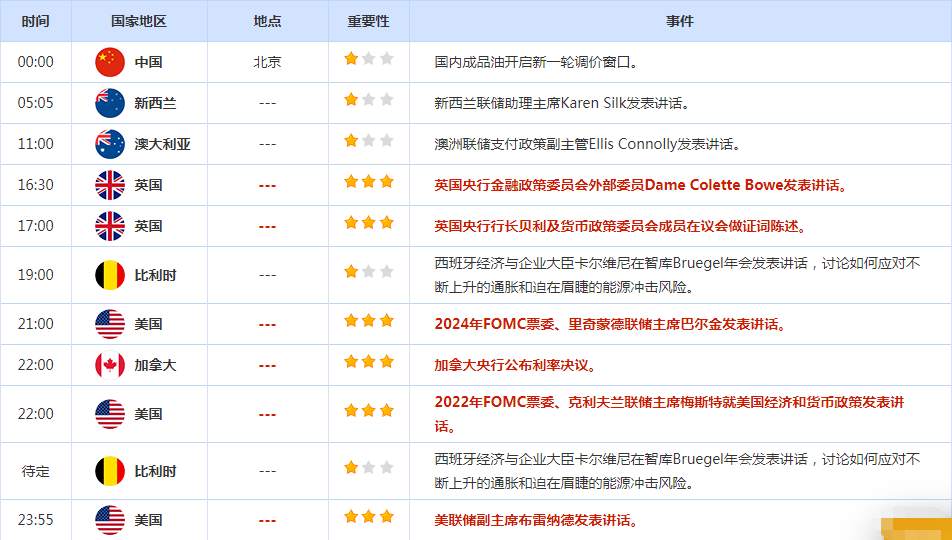Click the 国家地区 column header
The width and height of the screenshot is (952, 540).
[x=139, y=21]
